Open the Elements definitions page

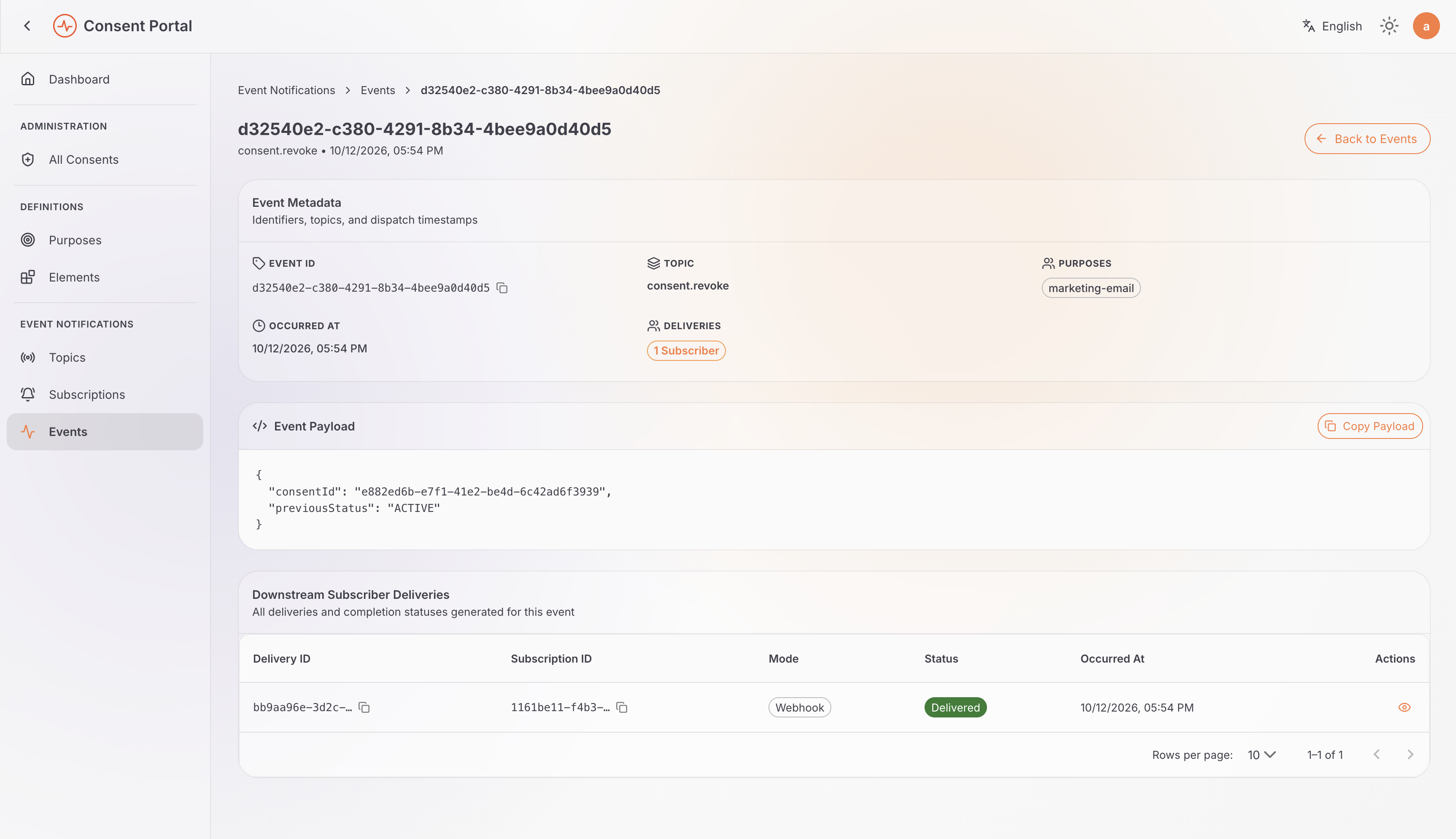105,277
